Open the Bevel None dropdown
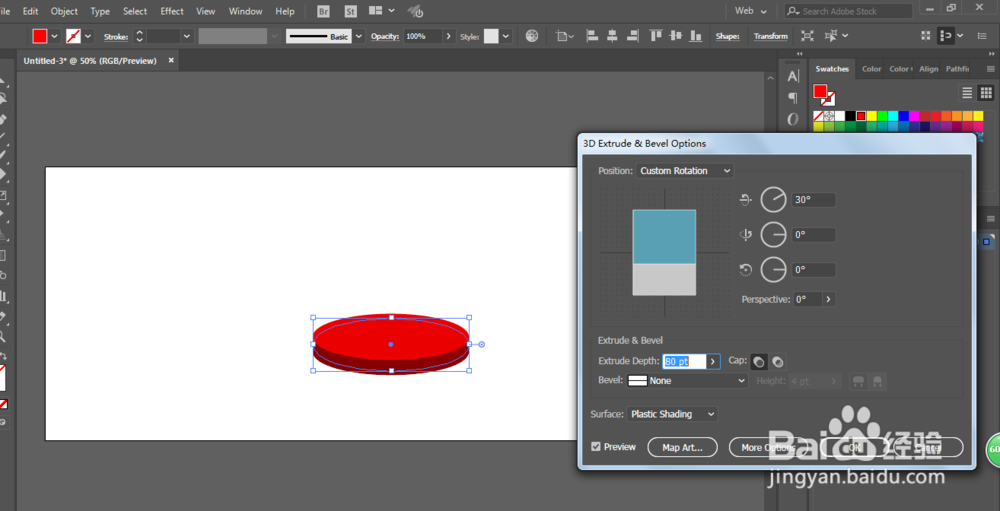Image resolution: width=1000 pixels, height=511 pixels. (x=688, y=381)
